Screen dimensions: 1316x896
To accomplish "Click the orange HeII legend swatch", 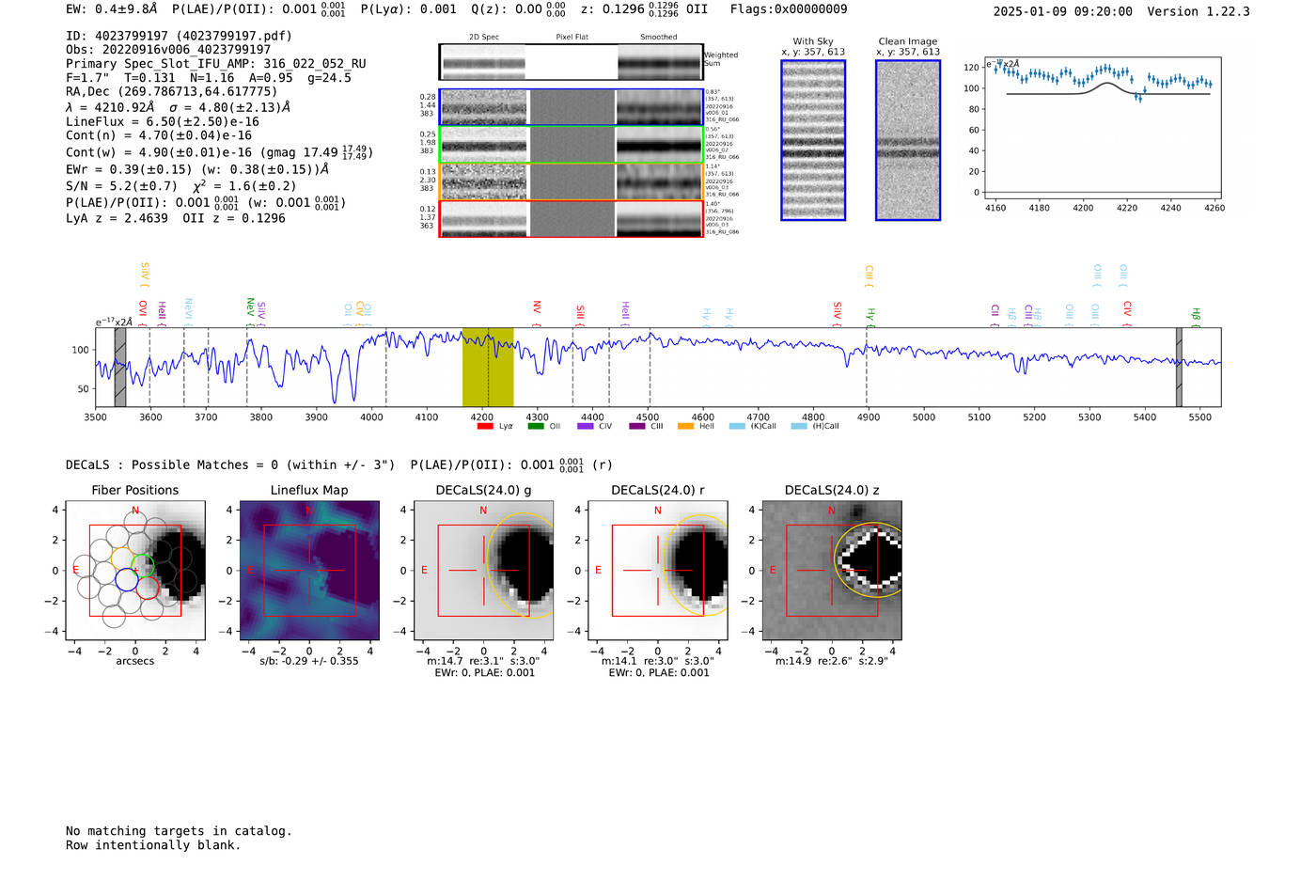I will tap(686, 426).
